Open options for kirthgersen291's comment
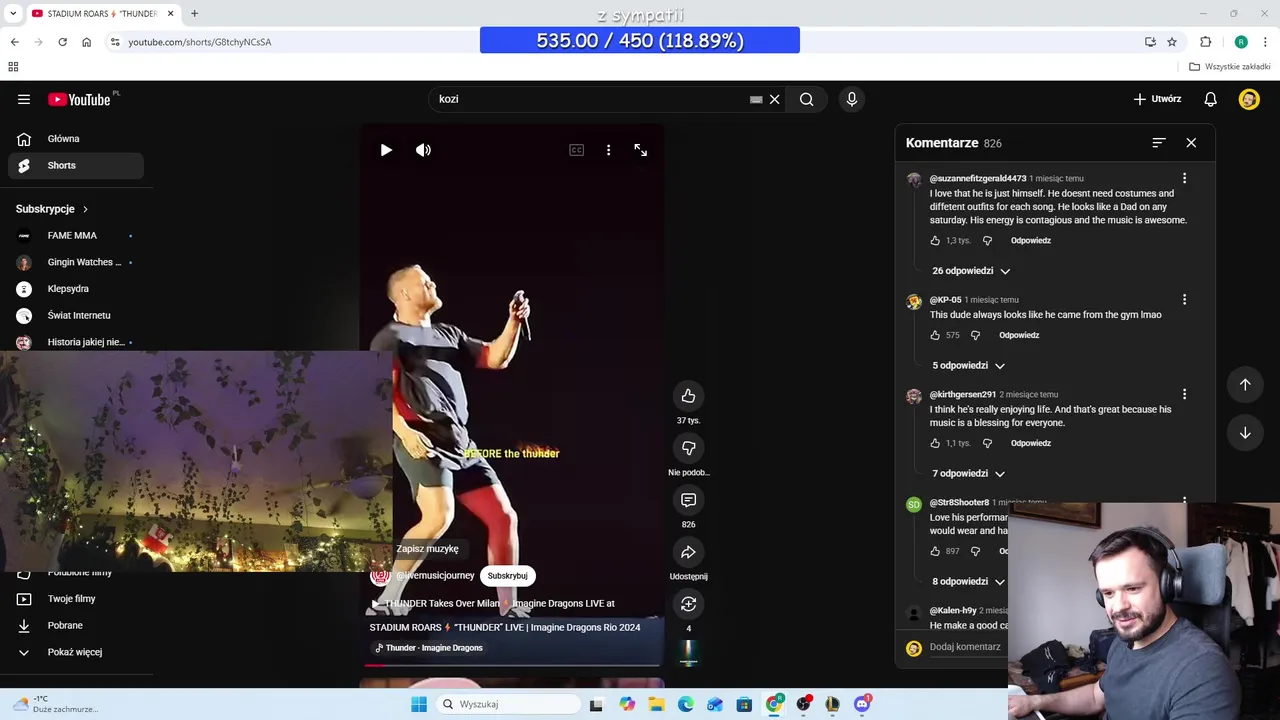 1184,394
